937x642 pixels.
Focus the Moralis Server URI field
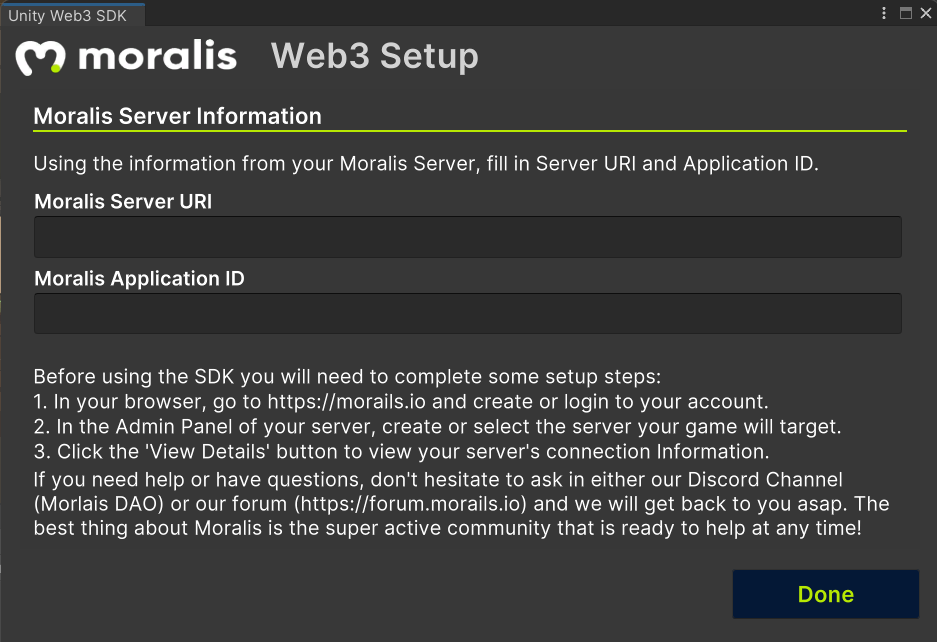467,237
